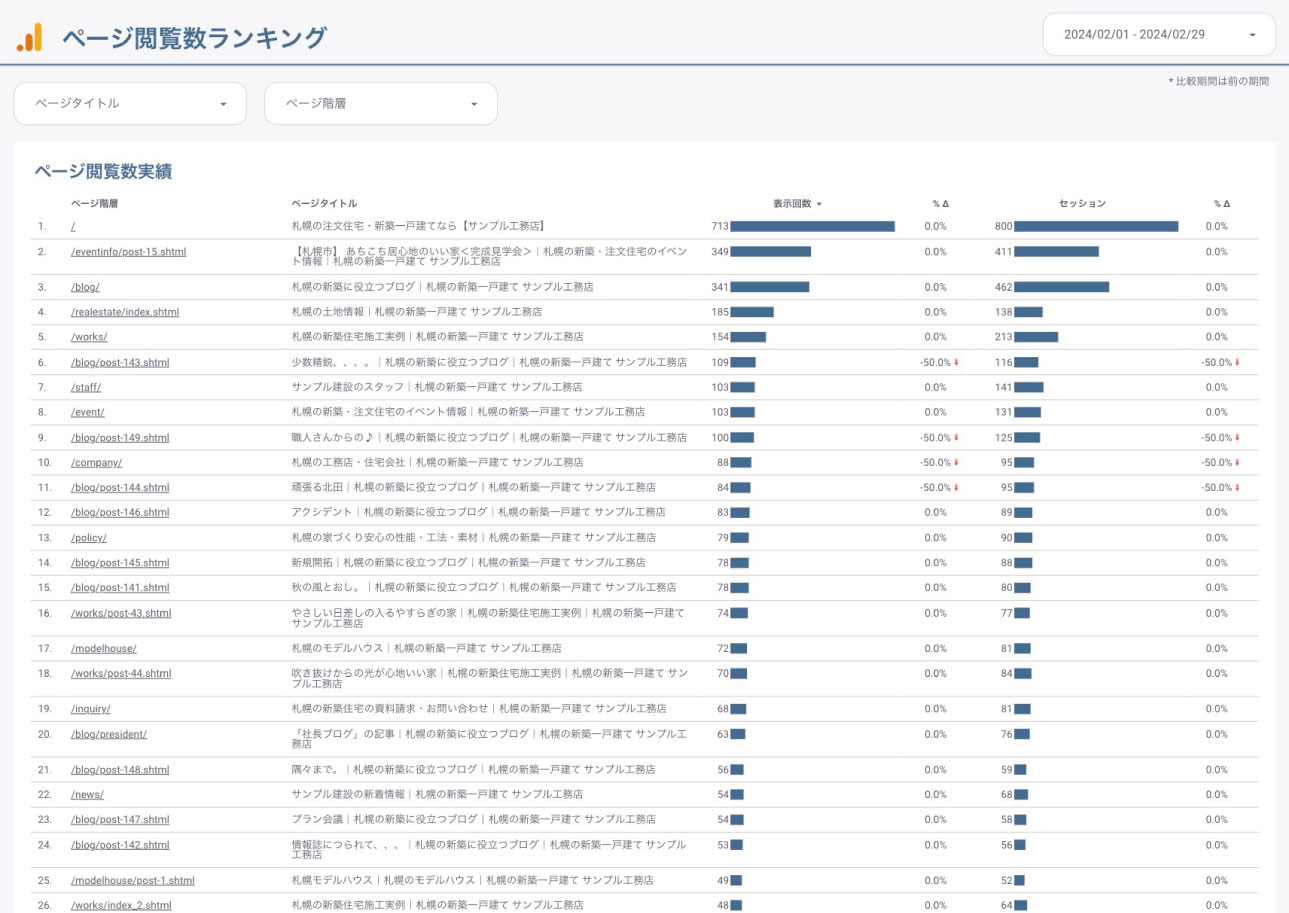Click the /modelhouse/ link

pyautogui.click(x=103, y=648)
